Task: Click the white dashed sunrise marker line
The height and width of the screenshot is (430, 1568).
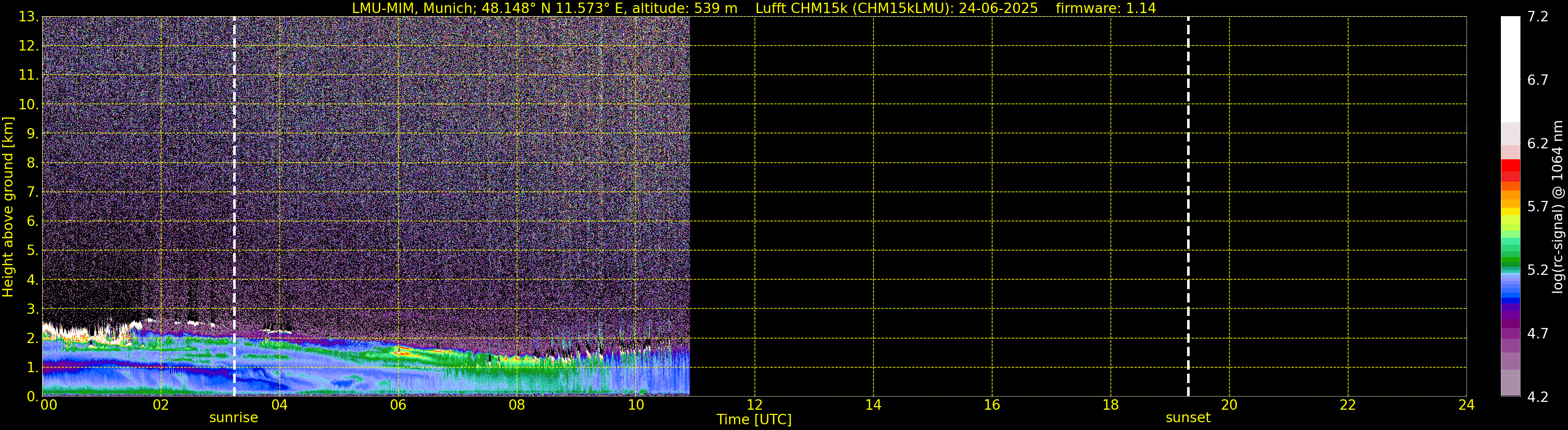Action: (234, 207)
